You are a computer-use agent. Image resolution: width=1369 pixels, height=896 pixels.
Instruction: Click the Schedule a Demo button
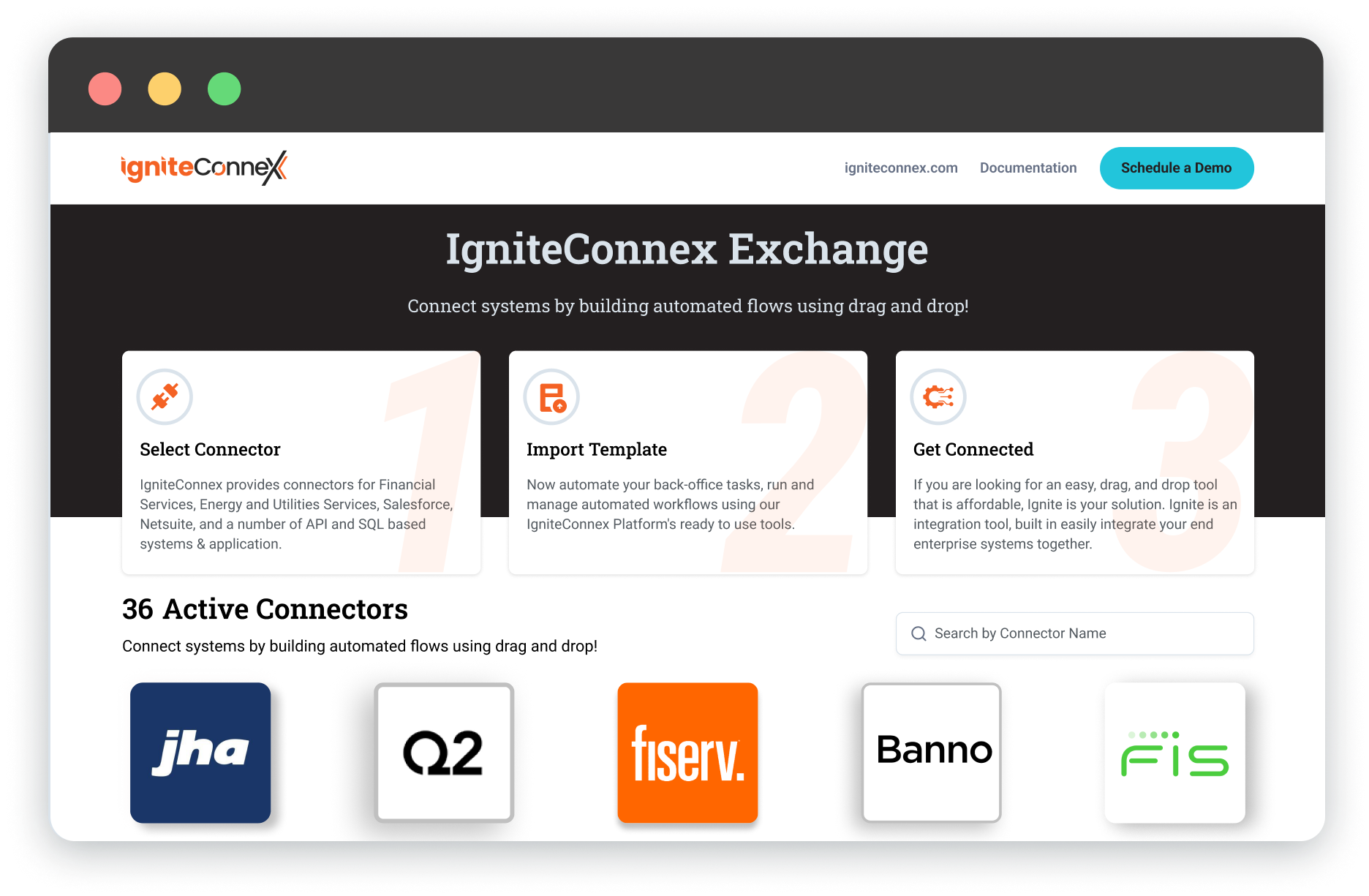(x=1177, y=168)
